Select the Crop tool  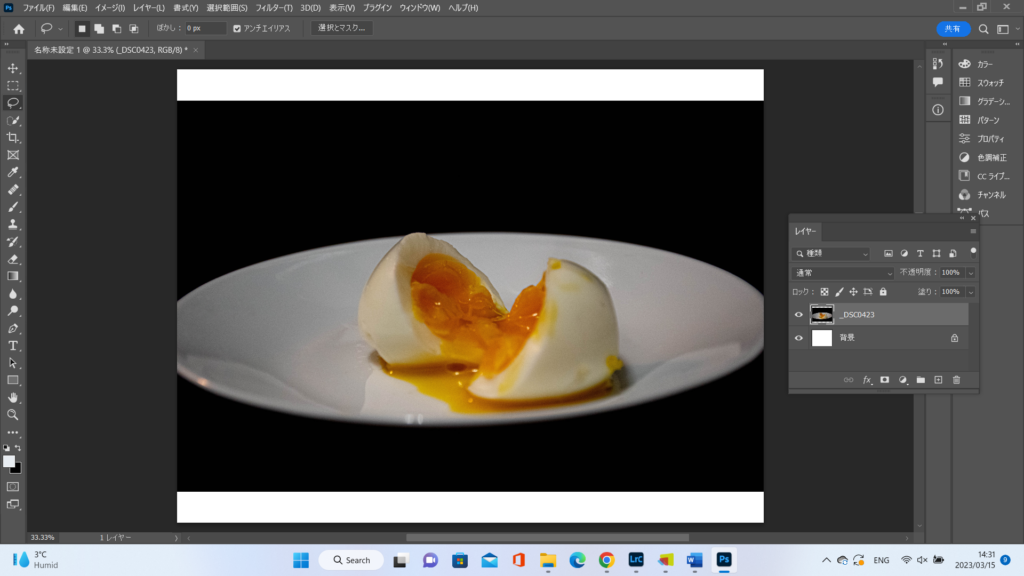pos(13,138)
